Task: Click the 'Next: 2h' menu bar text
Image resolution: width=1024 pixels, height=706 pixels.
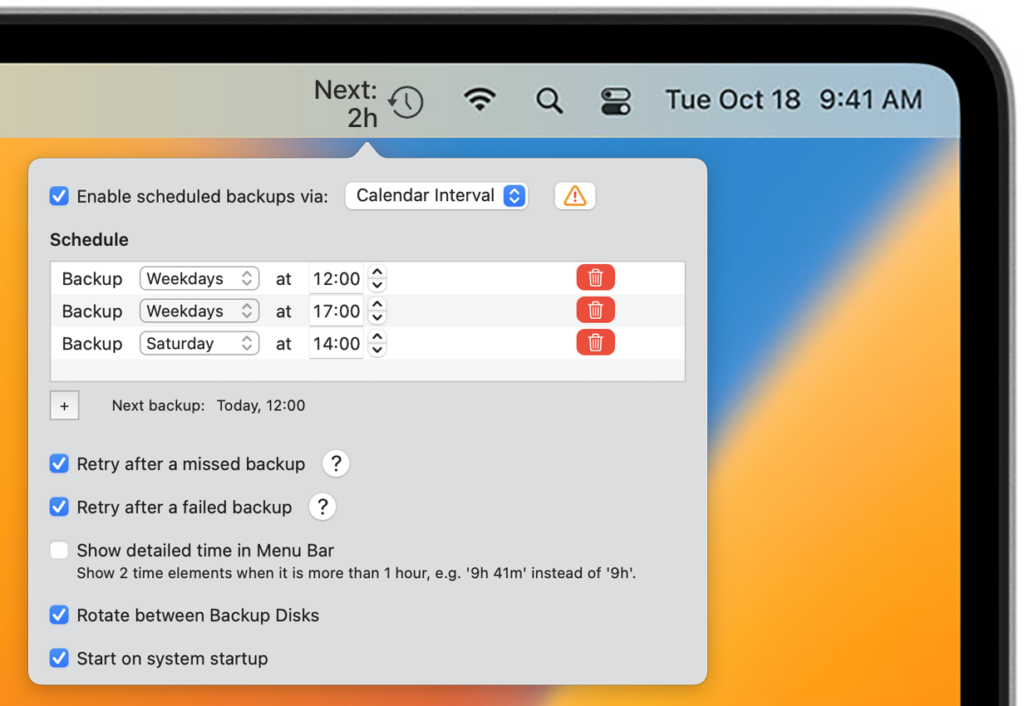Action: click(x=346, y=104)
